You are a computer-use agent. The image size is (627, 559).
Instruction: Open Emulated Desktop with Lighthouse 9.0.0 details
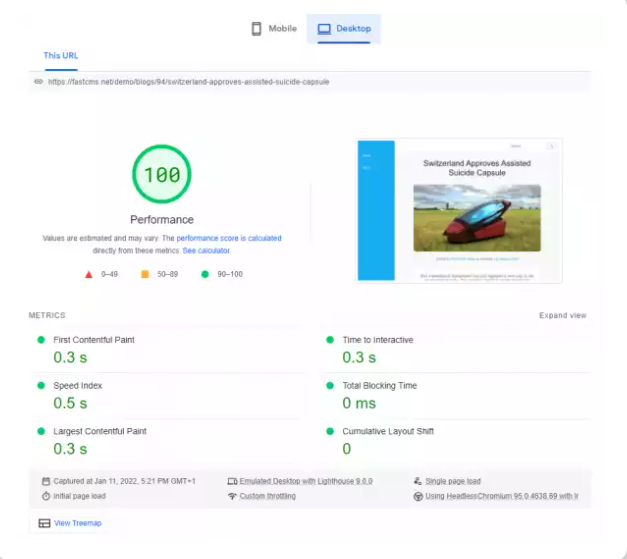click(x=306, y=481)
